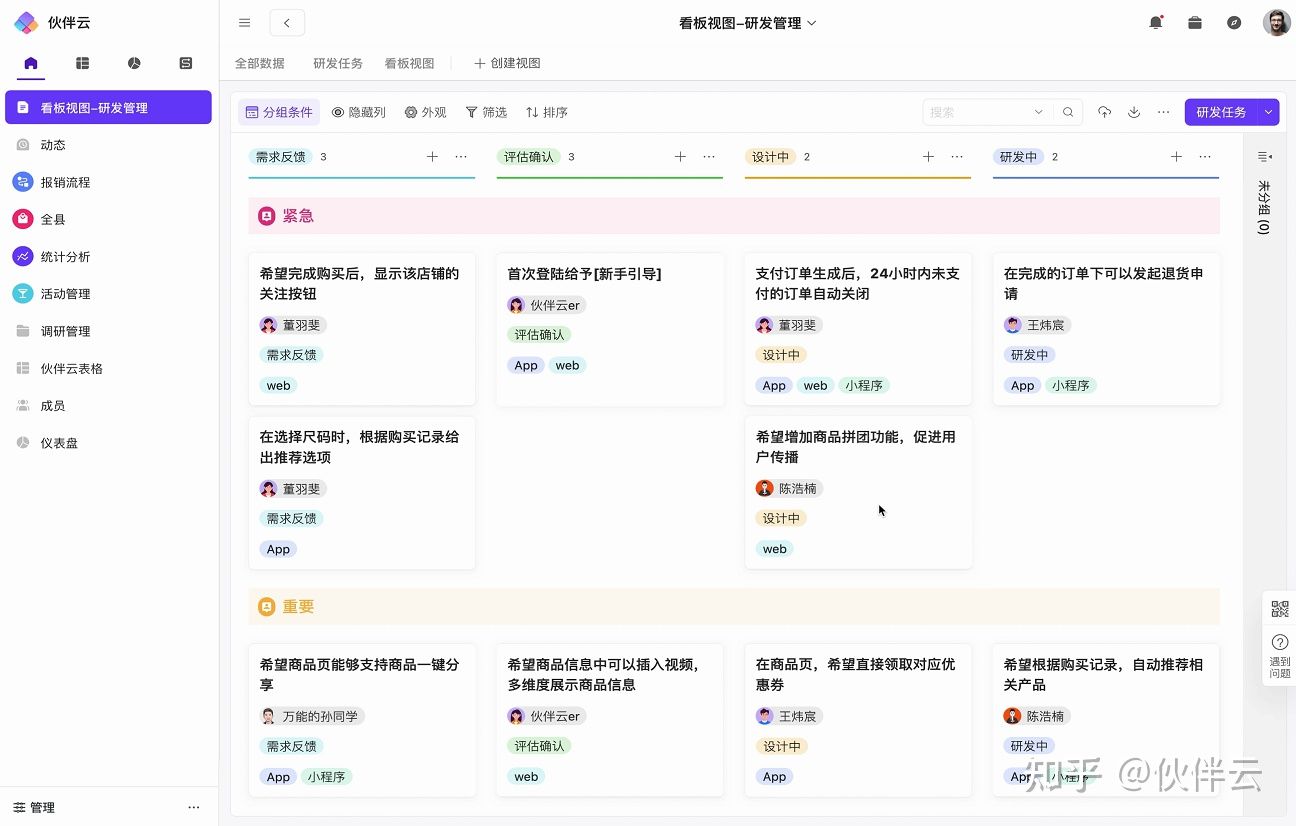Click the upload cloud icon
The height and width of the screenshot is (826, 1296).
click(x=1104, y=113)
